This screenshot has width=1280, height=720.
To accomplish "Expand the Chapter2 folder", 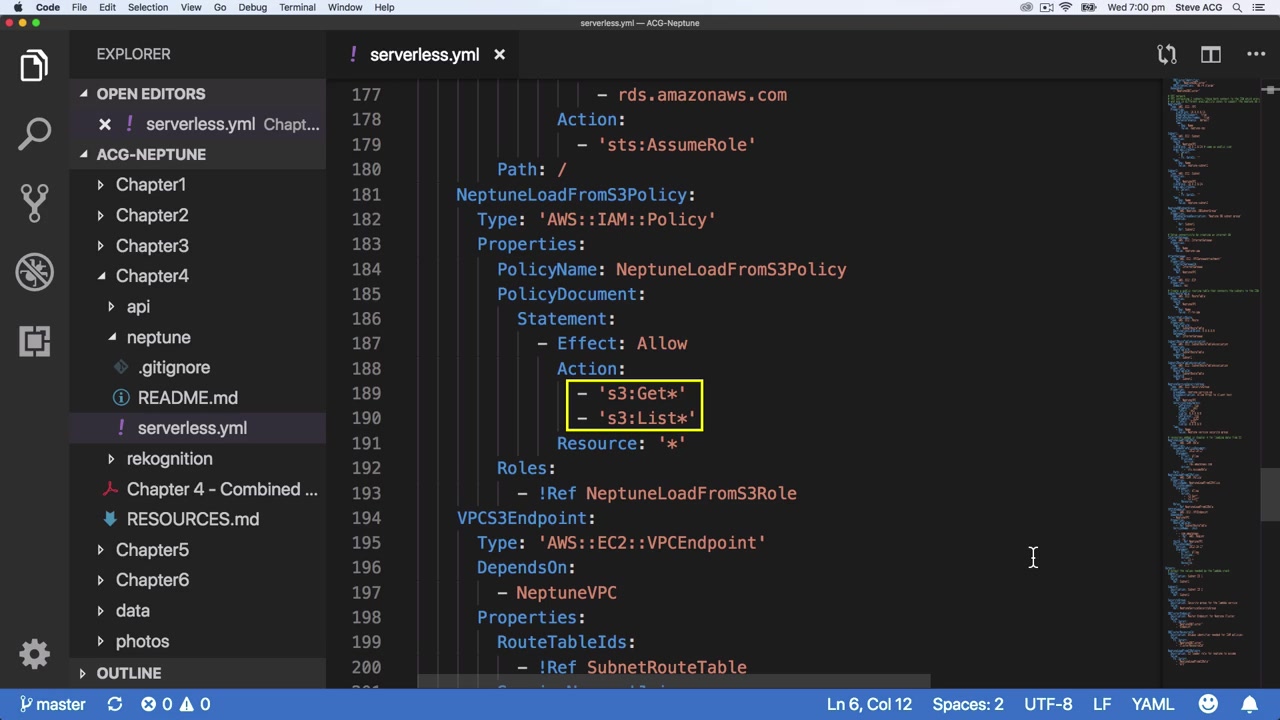I will [152, 215].
